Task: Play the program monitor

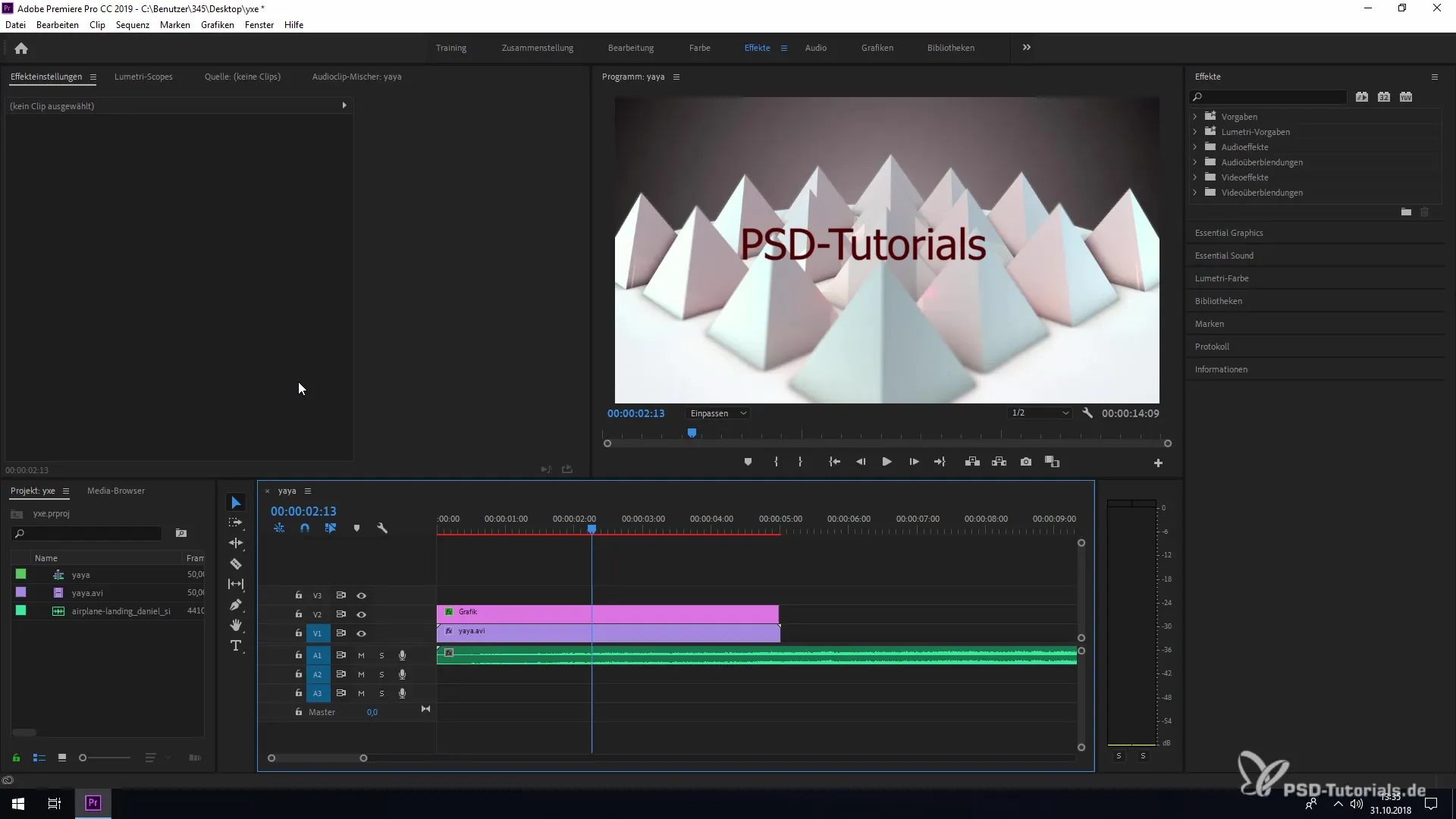Action: (x=886, y=462)
